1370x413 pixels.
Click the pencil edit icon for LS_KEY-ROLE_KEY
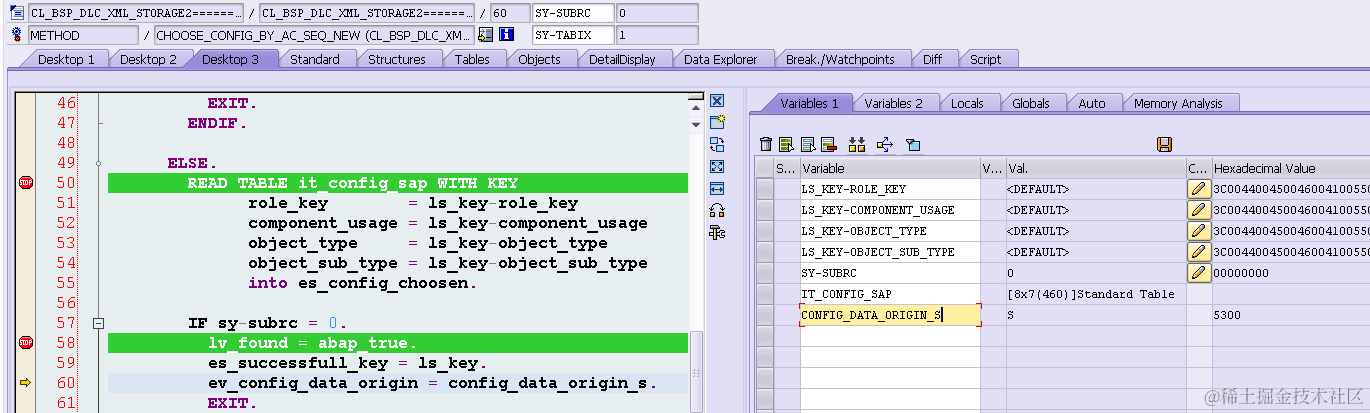point(1198,189)
